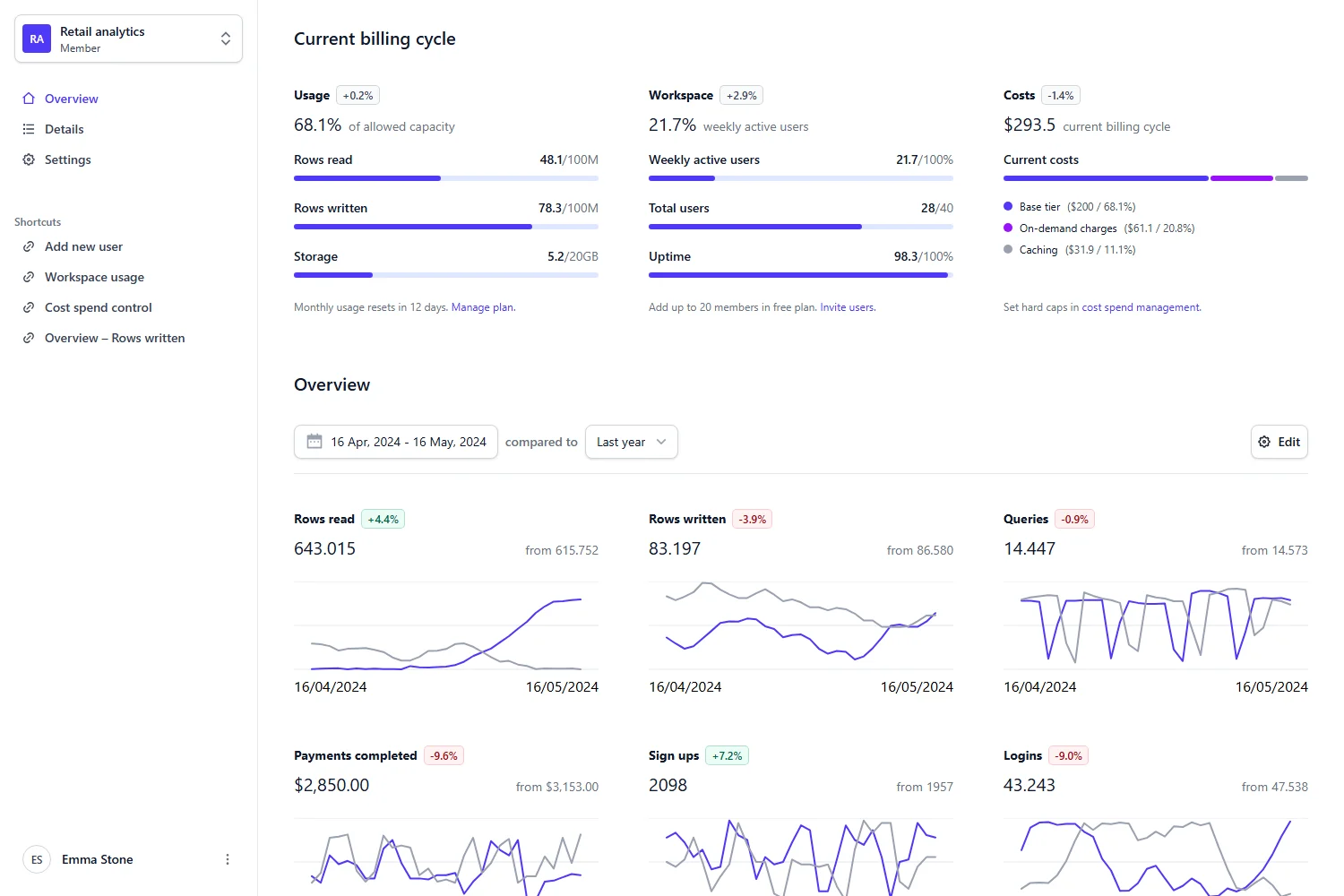Open the cost spend management link
Image resolution: width=1344 pixels, height=896 pixels.
(1141, 307)
